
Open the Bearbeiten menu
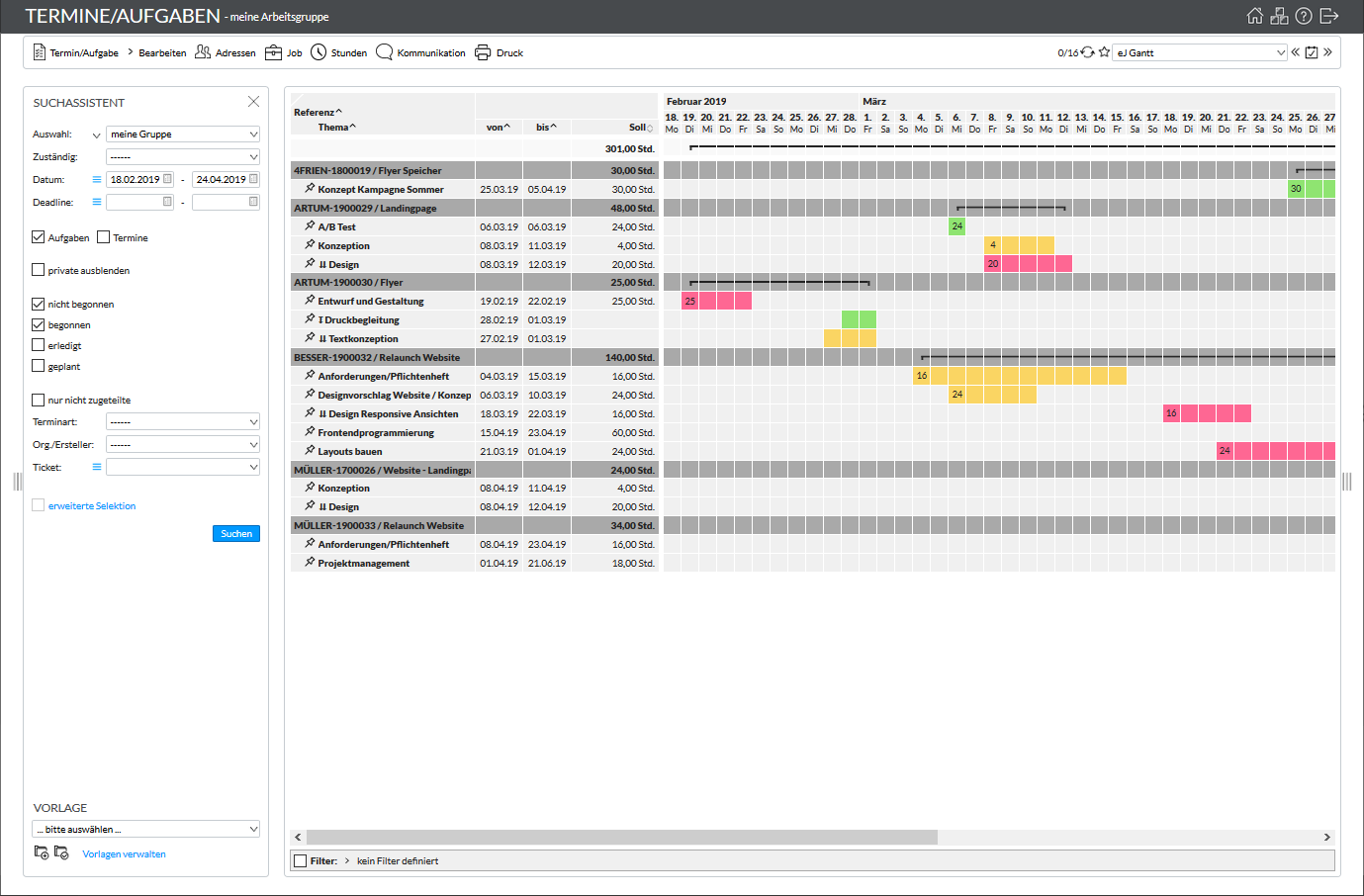pyautogui.click(x=162, y=52)
